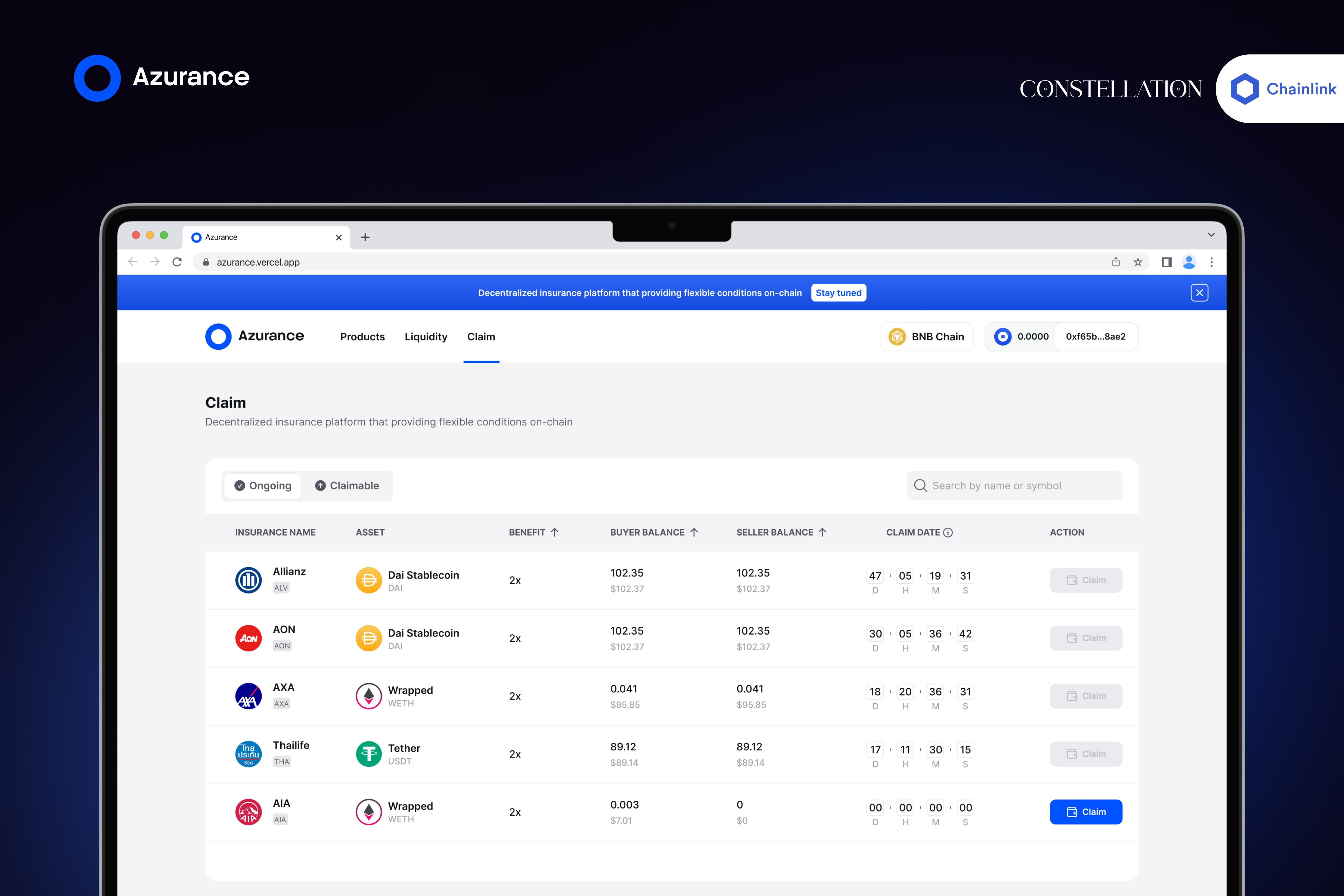Switch to the Claimable filter
1344x896 pixels.
(x=347, y=486)
